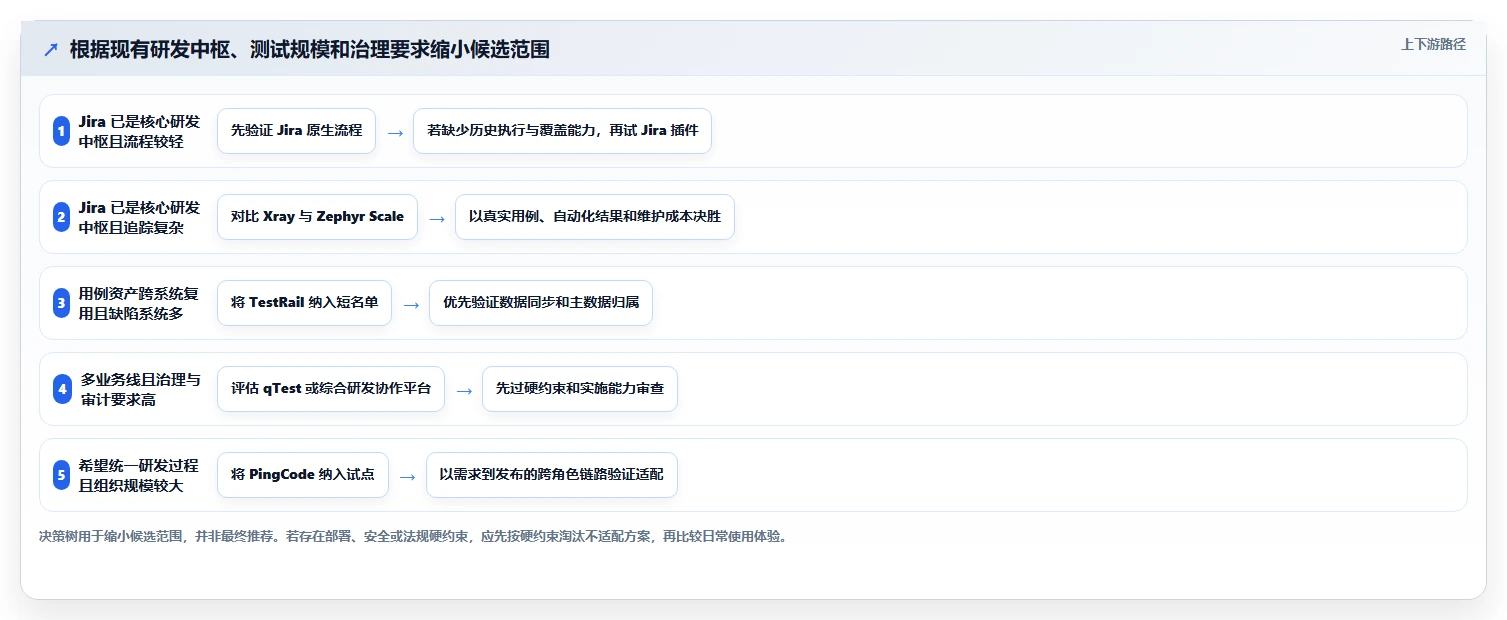Click the "对比 Xray 与 Zephyr Scale" chip

pos(317,217)
